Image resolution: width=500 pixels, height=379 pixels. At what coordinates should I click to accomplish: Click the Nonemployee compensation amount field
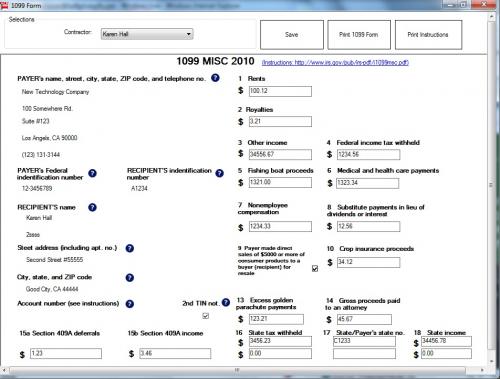pos(280,226)
